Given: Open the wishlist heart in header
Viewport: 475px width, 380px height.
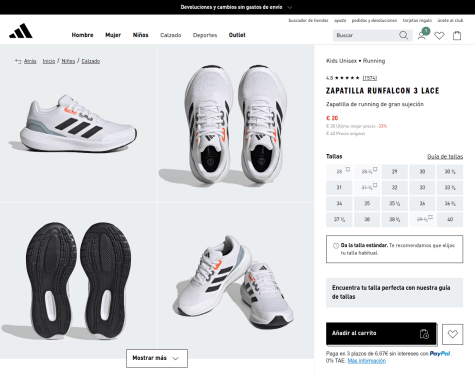Looking at the screenshot, I should point(439,35).
